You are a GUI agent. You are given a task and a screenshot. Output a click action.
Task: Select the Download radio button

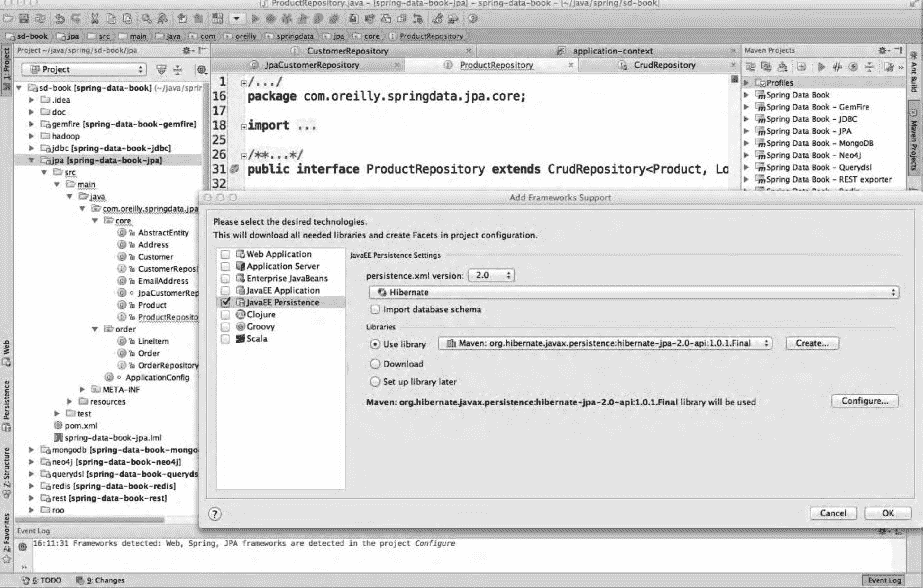pyautogui.click(x=375, y=364)
